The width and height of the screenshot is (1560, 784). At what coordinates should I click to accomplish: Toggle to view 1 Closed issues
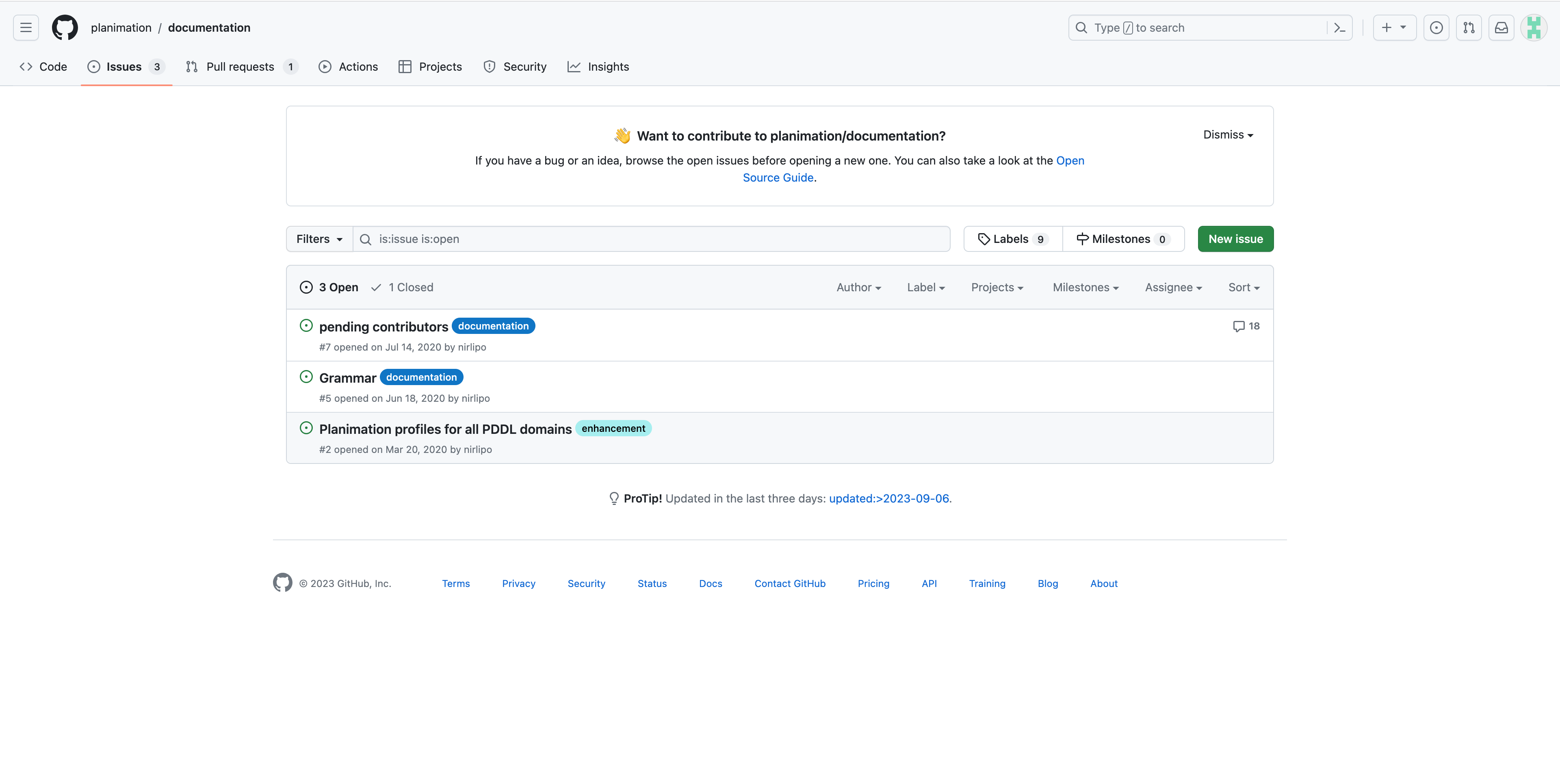pyautogui.click(x=402, y=287)
